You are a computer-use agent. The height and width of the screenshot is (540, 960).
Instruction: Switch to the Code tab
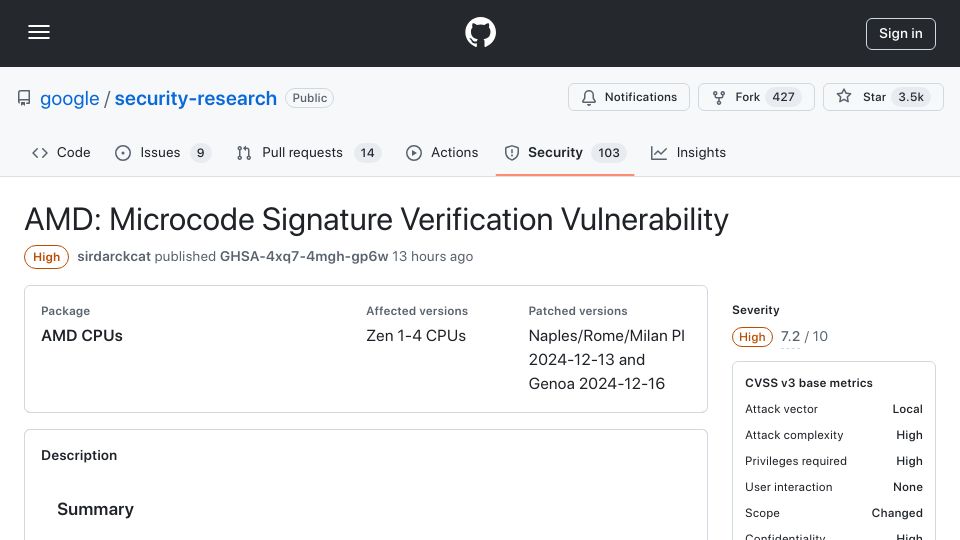point(61,152)
